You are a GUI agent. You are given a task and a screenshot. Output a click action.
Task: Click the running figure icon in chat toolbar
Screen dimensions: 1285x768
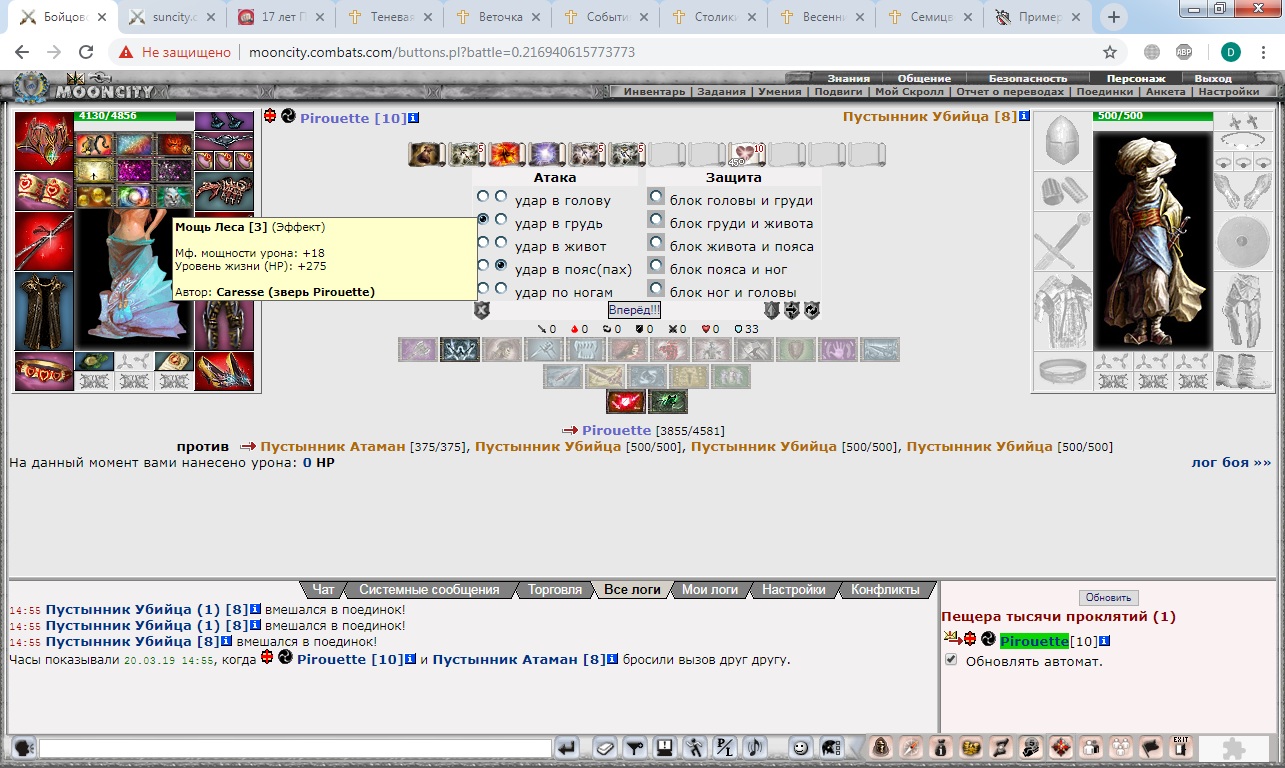pos(695,747)
